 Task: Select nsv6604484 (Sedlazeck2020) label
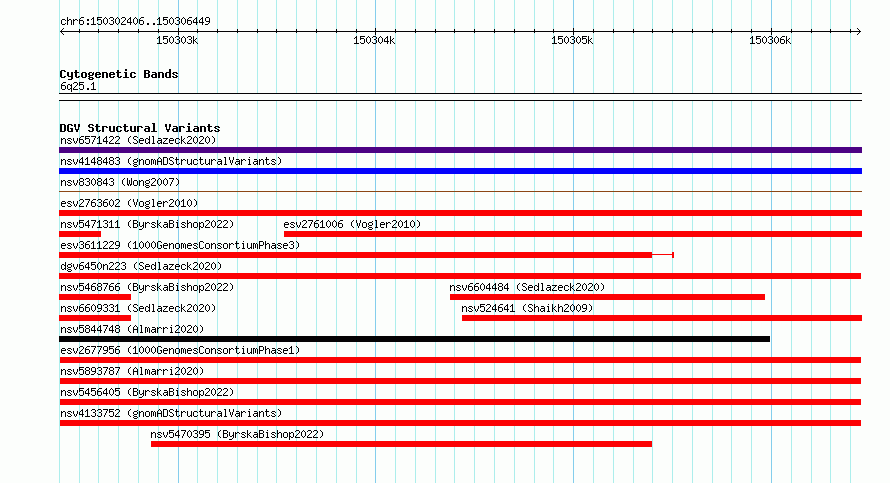pos(527,287)
